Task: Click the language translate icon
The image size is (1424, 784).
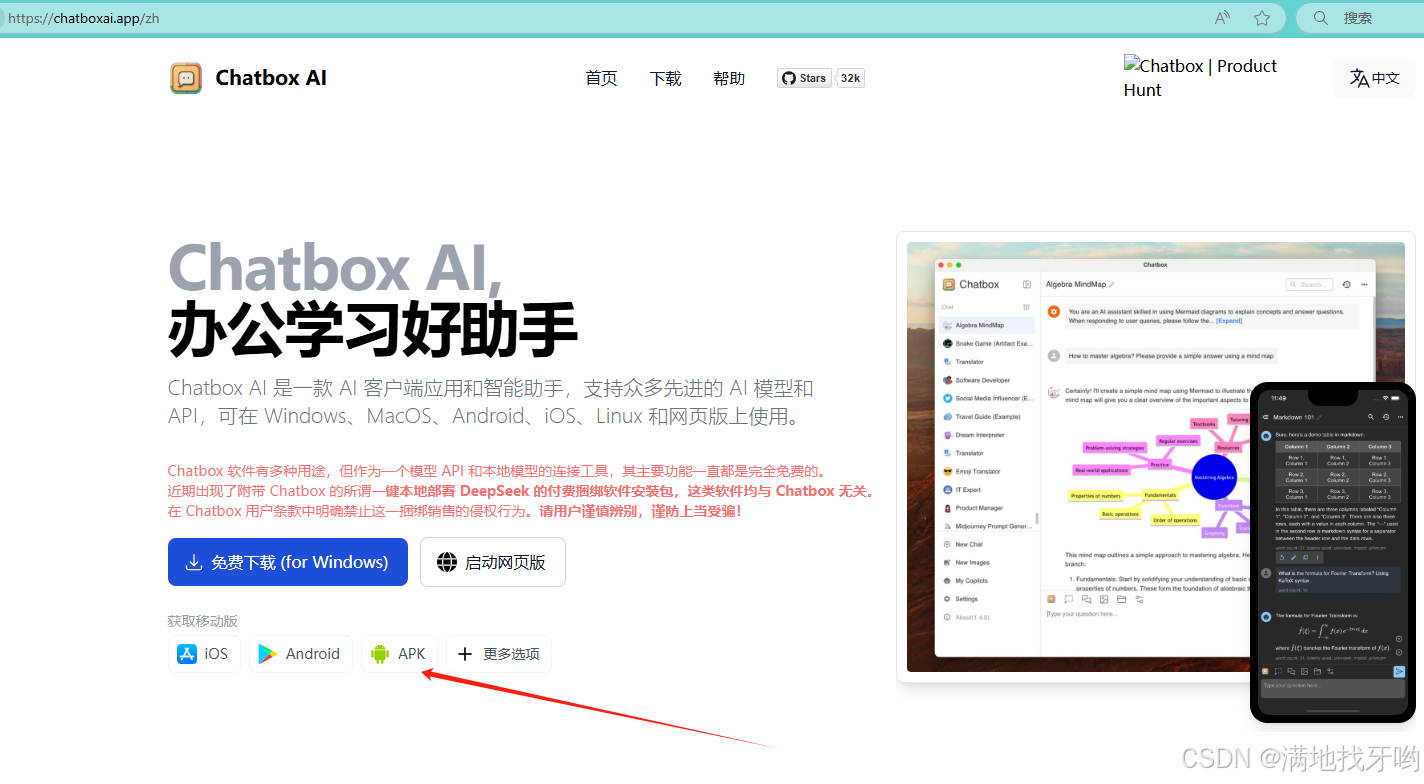Action: point(1359,78)
